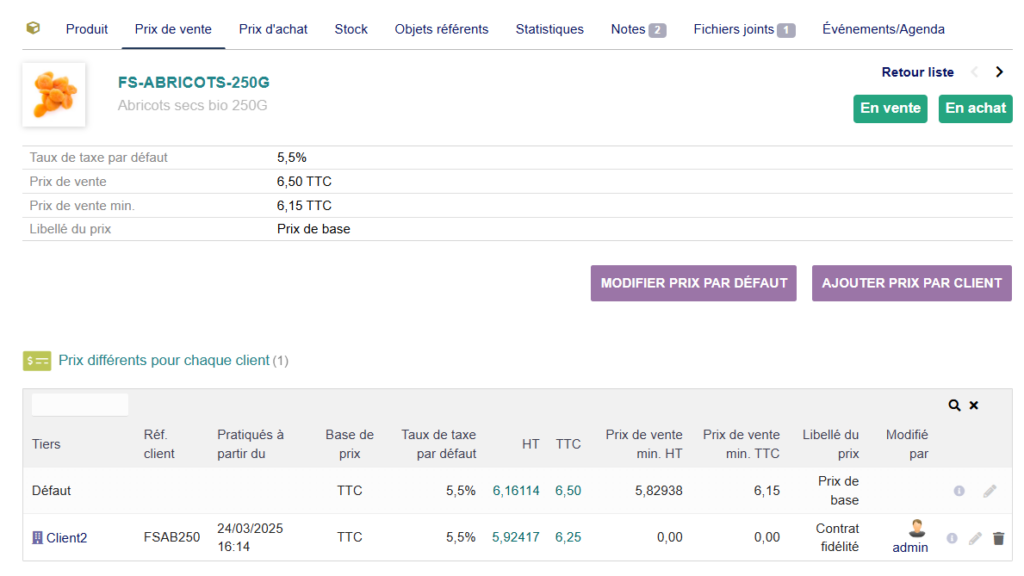Image resolution: width=1024 pixels, height=576 pixels.
Task: Open the Fichiers joints tab
Action: pyautogui.click(x=743, y=29)
